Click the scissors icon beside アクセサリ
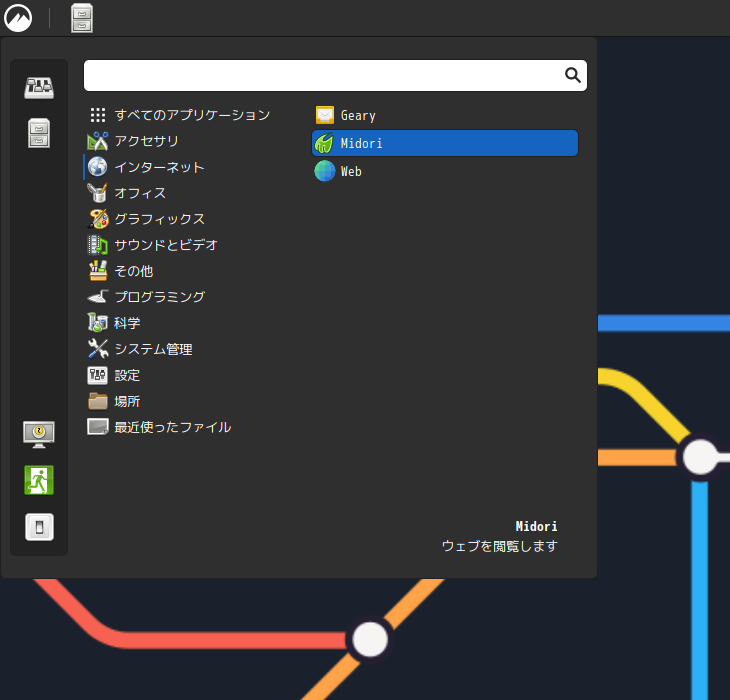 [x=98, y=141]
